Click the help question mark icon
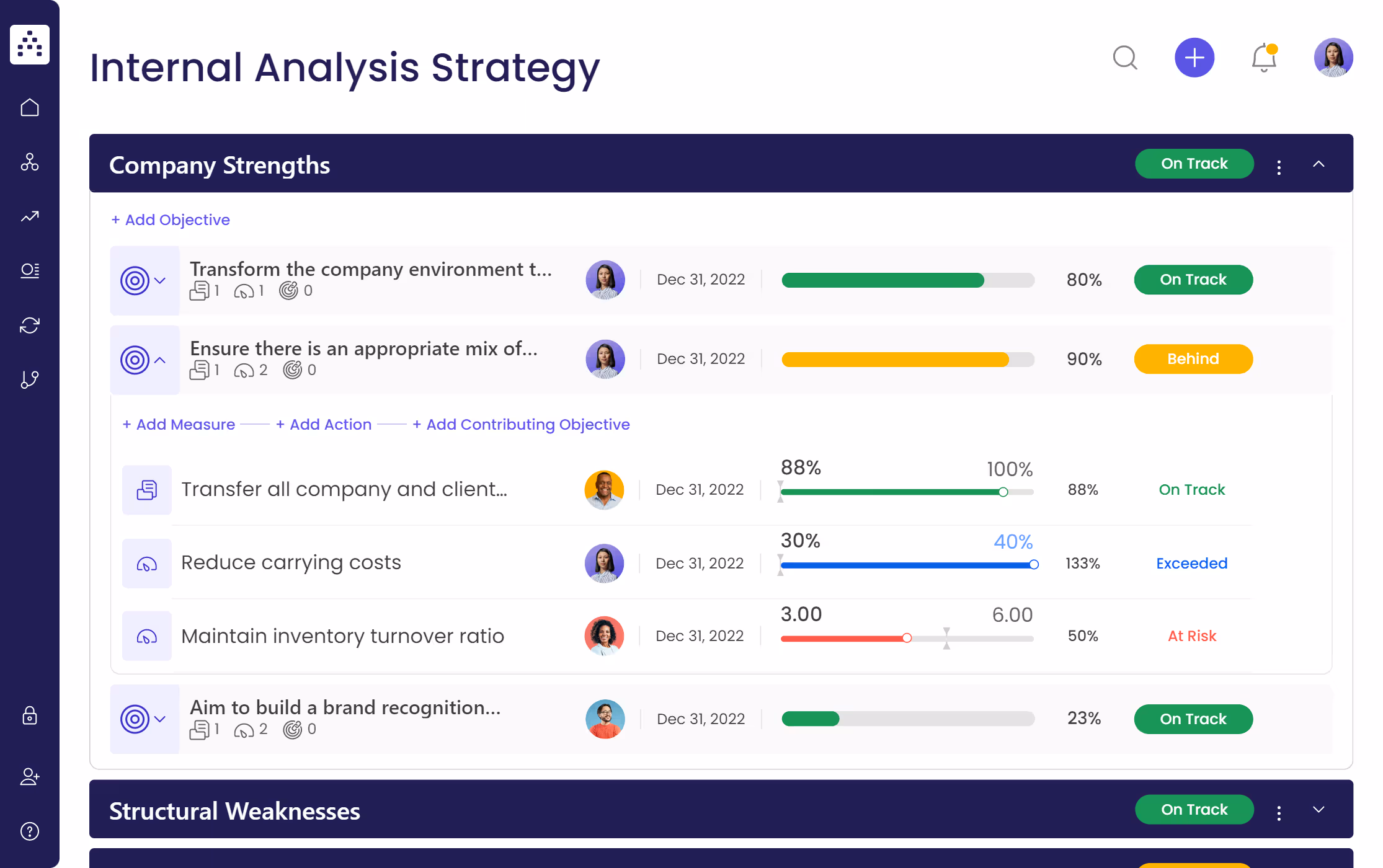The image size is (1383, 868). pyautogui.click(x=30, y=831)
